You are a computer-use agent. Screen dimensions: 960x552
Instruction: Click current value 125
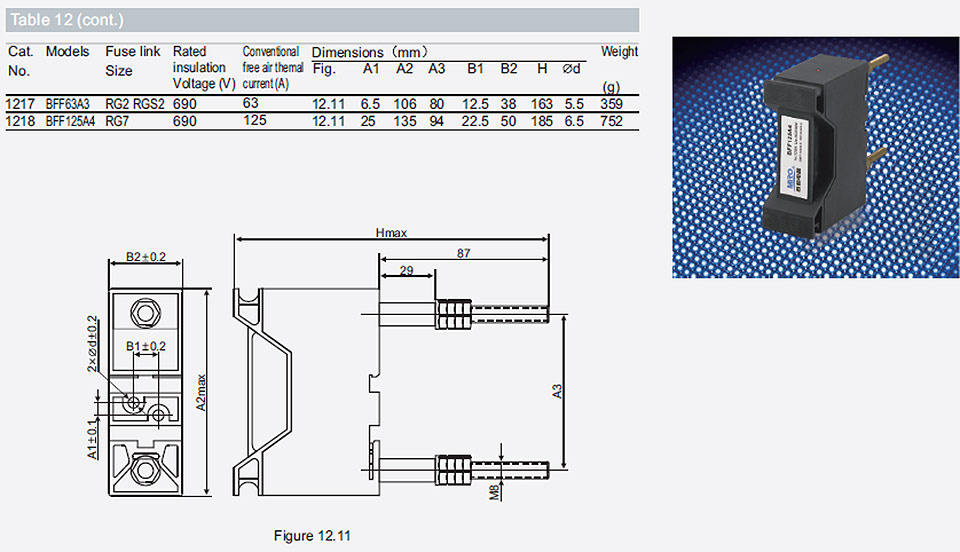(x=255, y=120)
